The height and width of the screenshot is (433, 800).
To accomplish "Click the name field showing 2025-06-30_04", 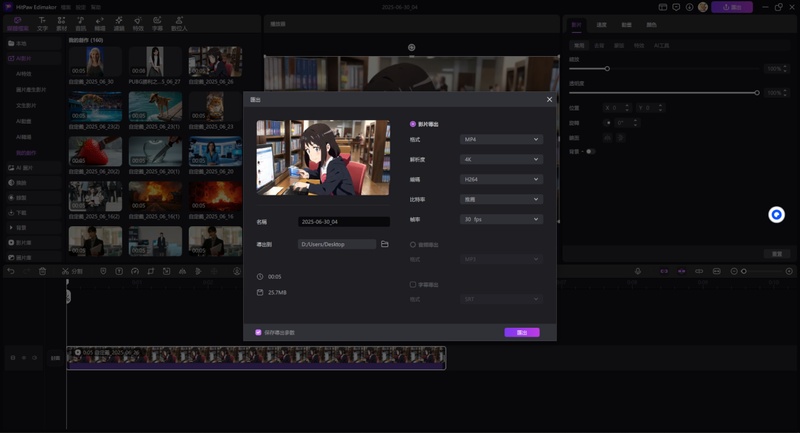I will pos(344,222).
